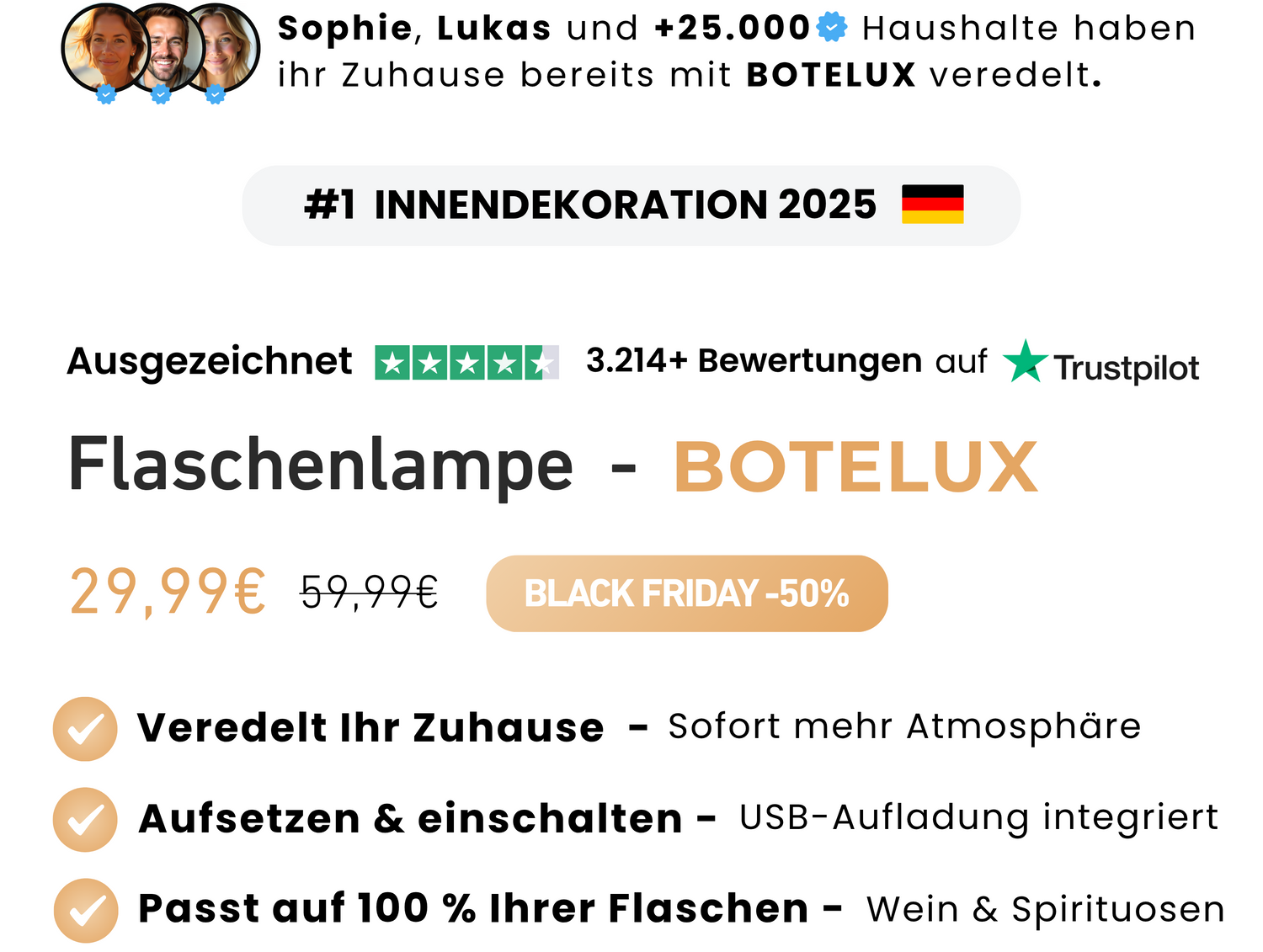
Task: Click the gold "BOTELUX" name in the product title
Action: pyautogui.click(x=855, y=467)
